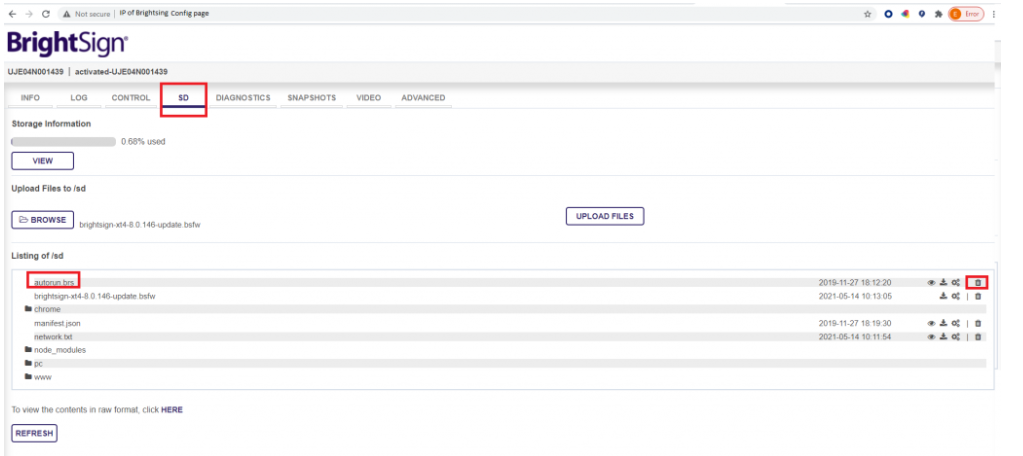Delete the brightsign-xt4-8.0.146-update.bsfw file
Screen dimensions: 1023x456
tap(977, 296)
